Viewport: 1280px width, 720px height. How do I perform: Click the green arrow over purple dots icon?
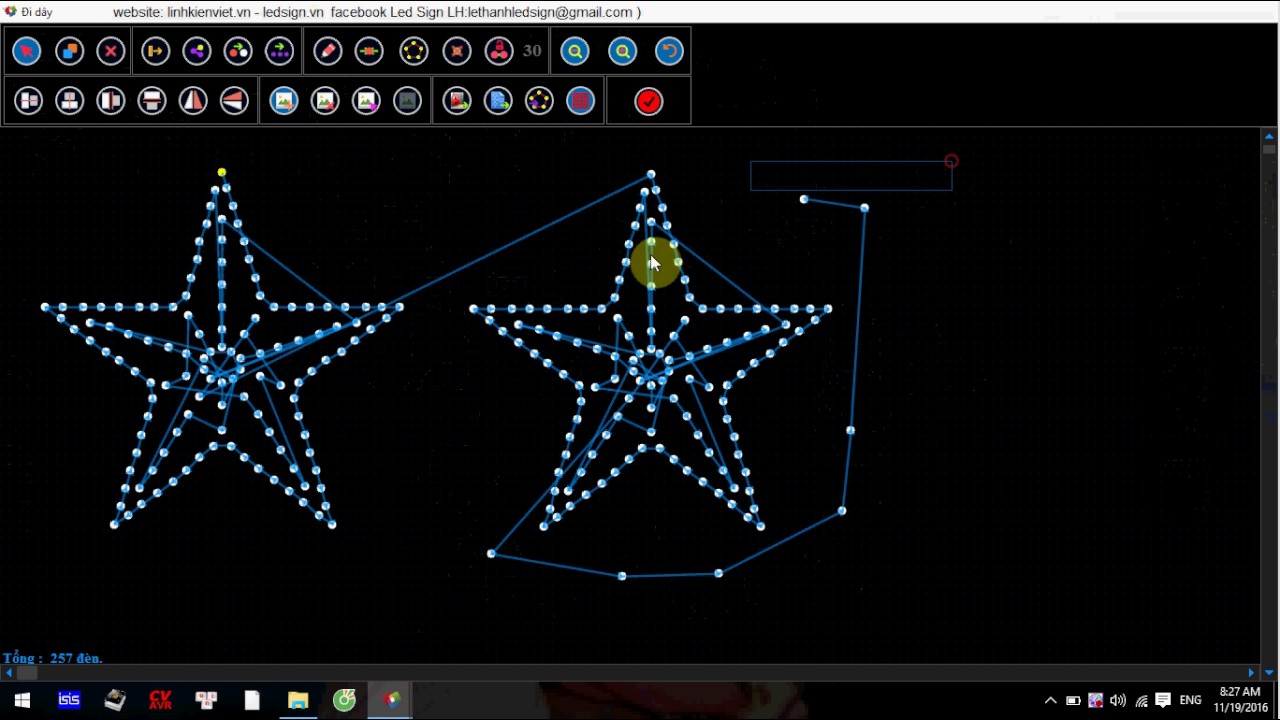[279, 51]
